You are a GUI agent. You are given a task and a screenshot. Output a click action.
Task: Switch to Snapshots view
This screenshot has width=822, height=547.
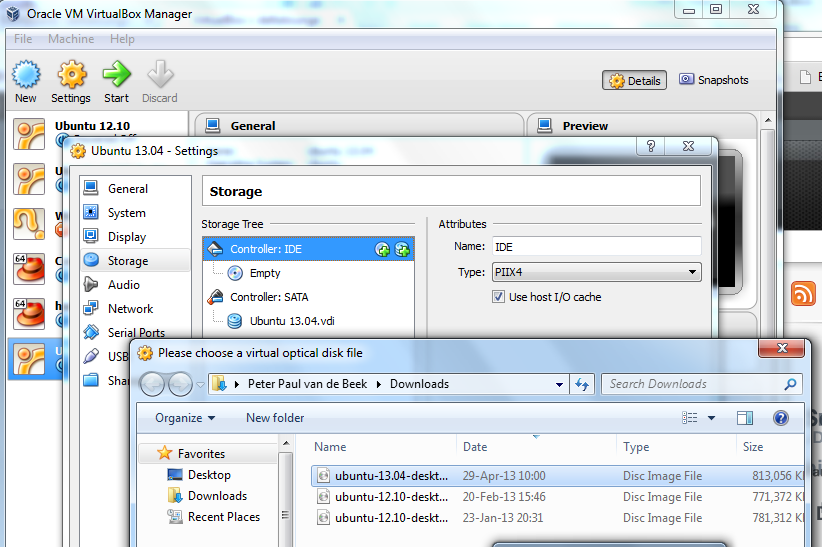pyautogui.click(x=713, y=80)
